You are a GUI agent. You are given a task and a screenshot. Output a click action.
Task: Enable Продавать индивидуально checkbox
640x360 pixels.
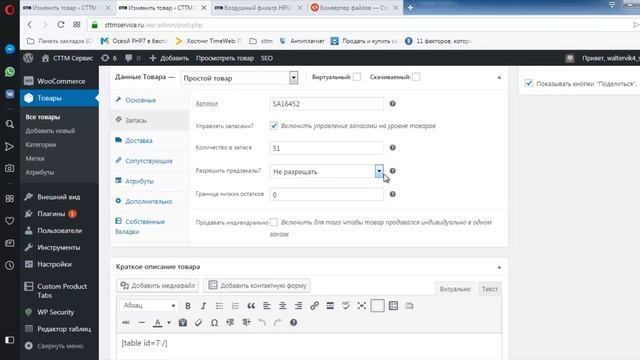click(274, 222)
